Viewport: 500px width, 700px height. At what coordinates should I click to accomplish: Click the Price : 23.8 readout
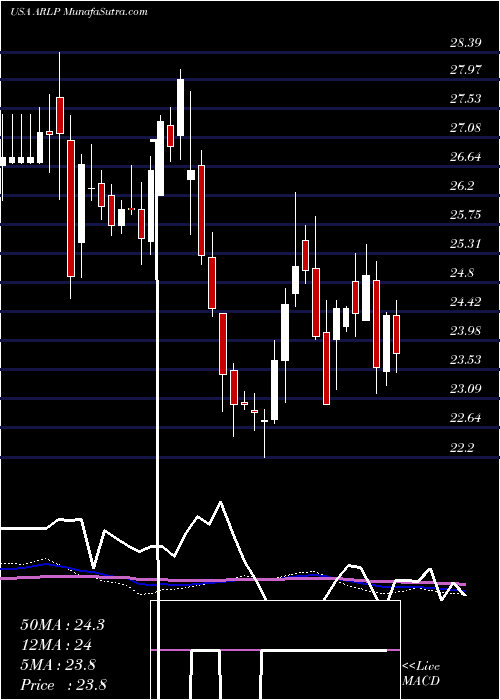coord(63,685)
